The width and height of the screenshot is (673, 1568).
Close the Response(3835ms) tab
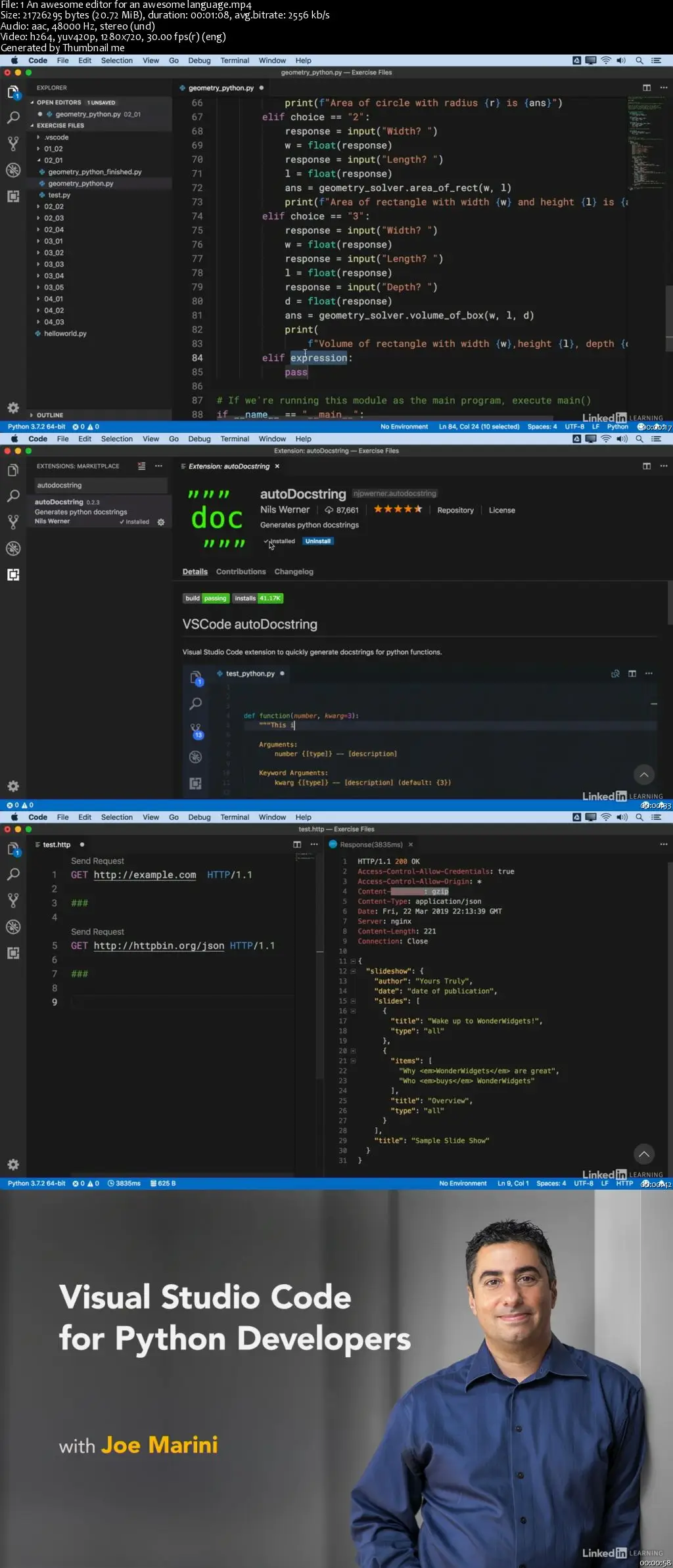(x=411, y=845)
